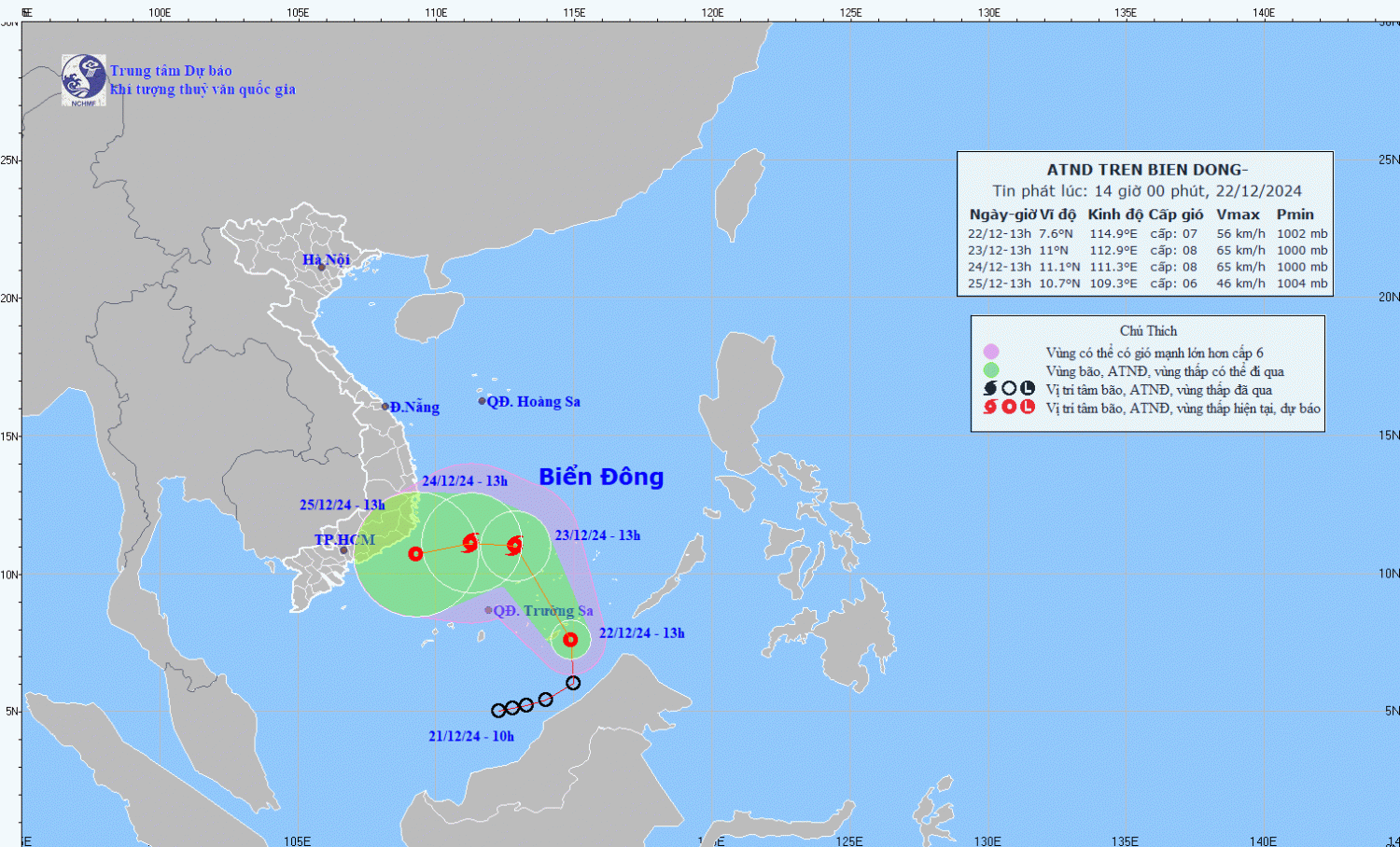Select the 22/12-13h row in forecast table
The image size is (1400, 847).
point(1147,234)
